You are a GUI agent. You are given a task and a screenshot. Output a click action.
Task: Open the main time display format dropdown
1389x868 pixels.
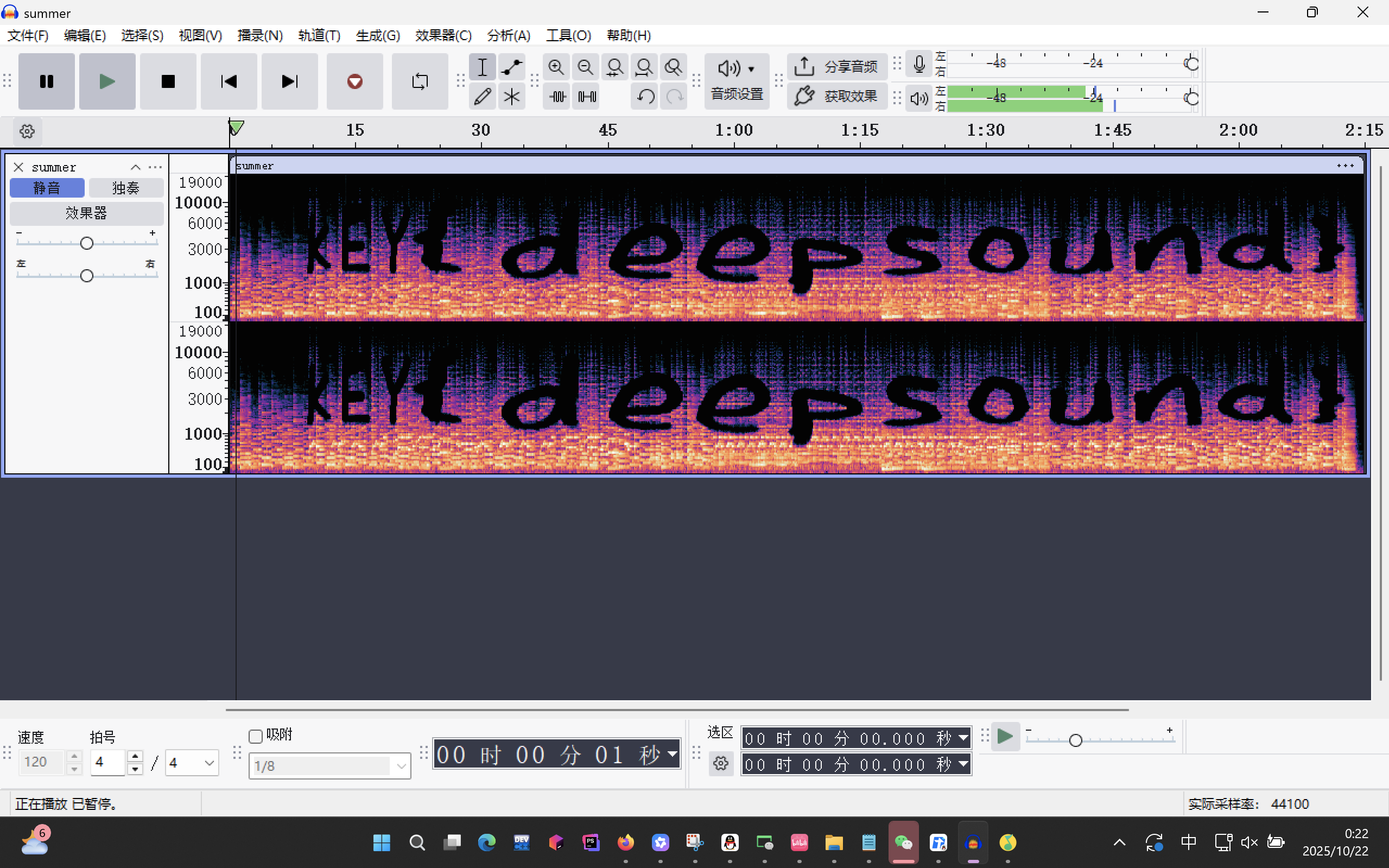[x=672, y=754]
